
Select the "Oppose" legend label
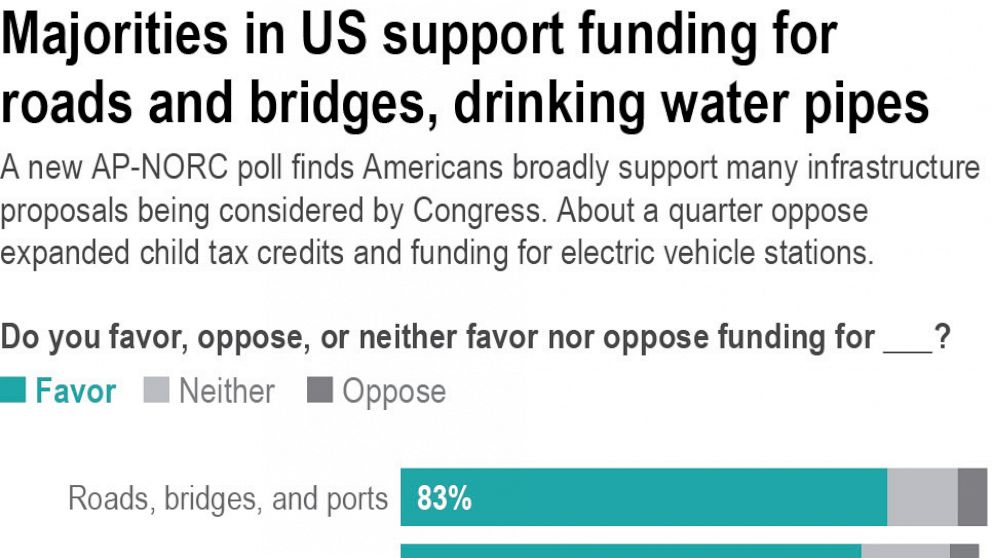394,391
